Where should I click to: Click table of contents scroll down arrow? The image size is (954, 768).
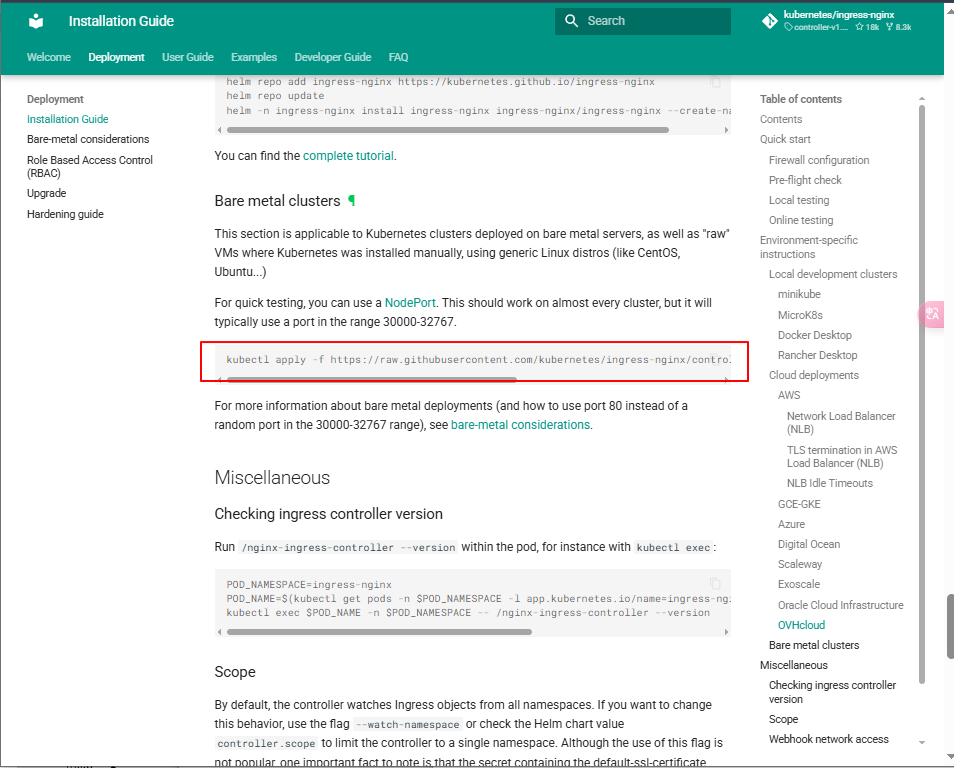922,742
